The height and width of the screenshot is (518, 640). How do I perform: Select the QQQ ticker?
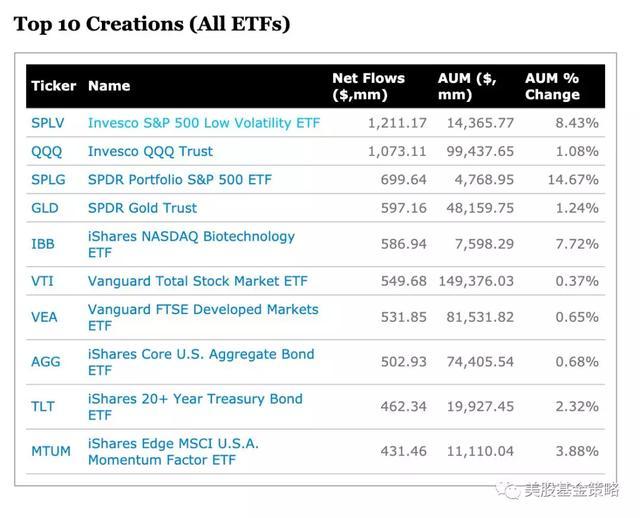pyautogui.click(x=46, y=152)
